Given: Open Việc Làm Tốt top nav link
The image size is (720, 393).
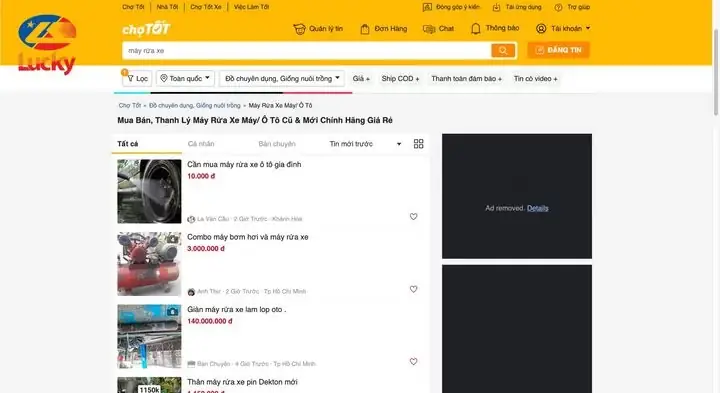Looking at the screenshot, I should click(252, 7).
